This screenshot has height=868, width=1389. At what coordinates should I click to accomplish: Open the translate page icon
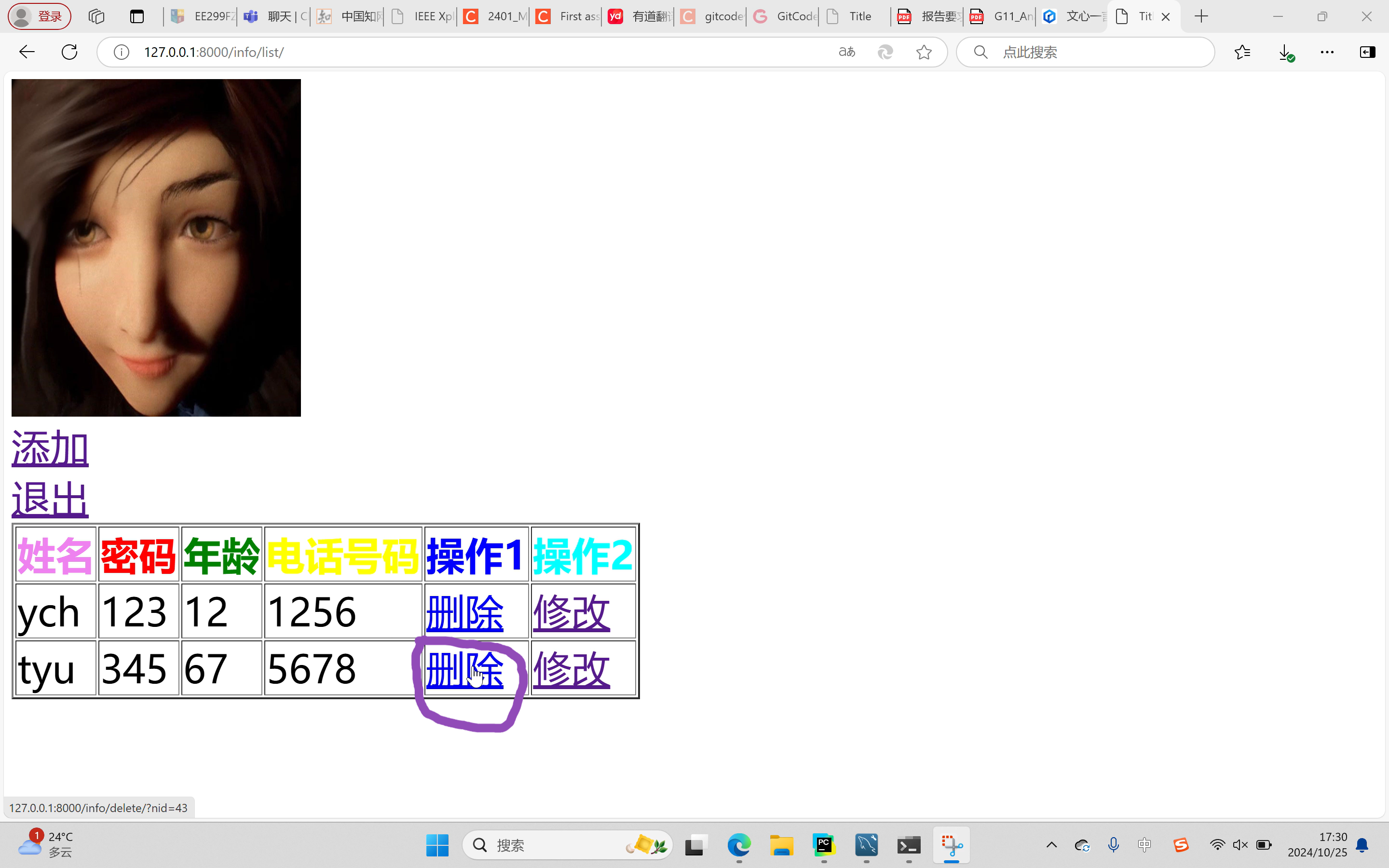[x=846, y=52]
